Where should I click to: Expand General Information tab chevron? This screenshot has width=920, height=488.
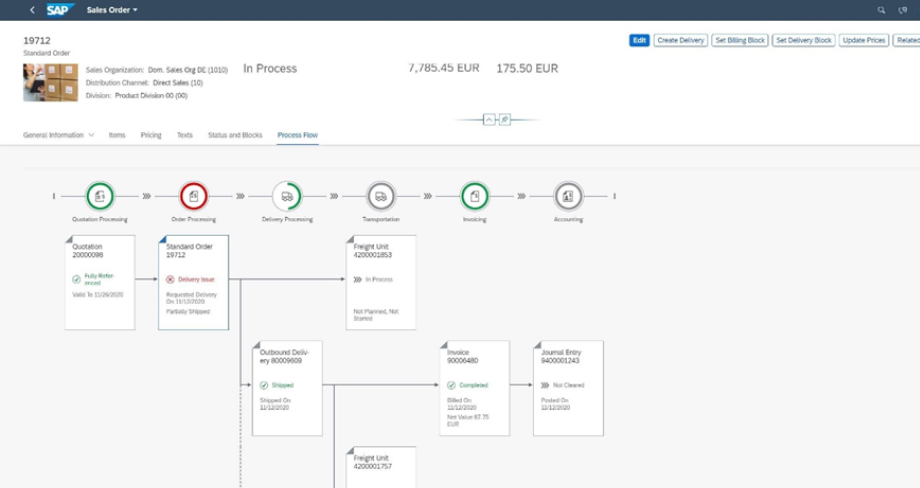coord(91,135)
